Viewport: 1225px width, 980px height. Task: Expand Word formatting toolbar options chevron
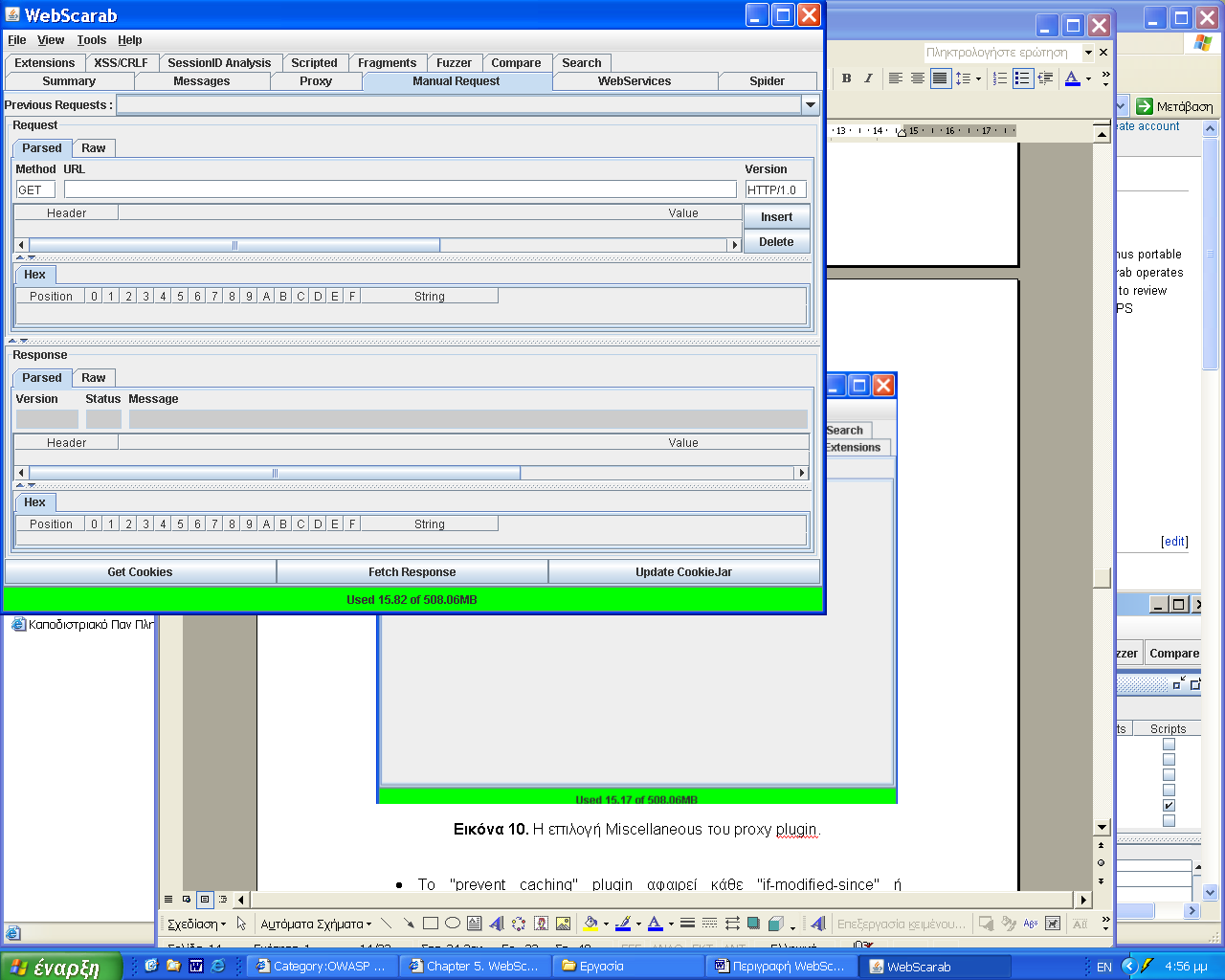[1105, 78]
